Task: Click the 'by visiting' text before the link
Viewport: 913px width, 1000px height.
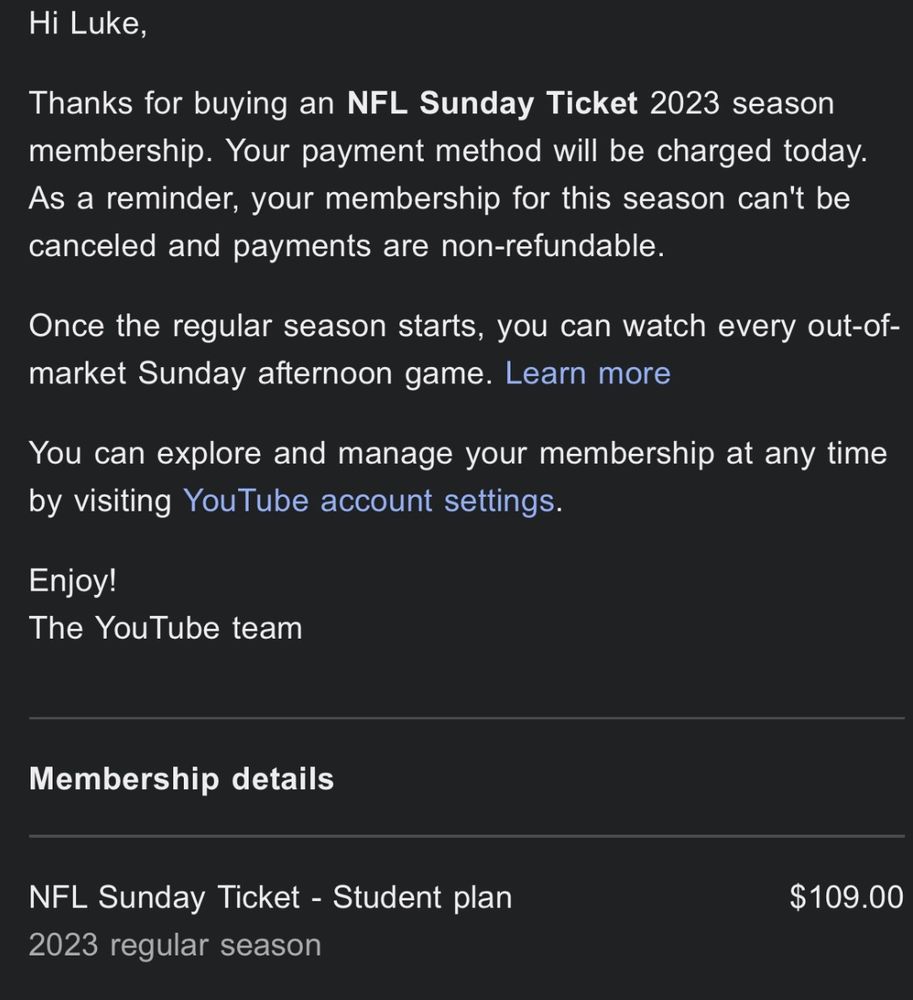Action: pyautogui.click(x=100, y=501)
